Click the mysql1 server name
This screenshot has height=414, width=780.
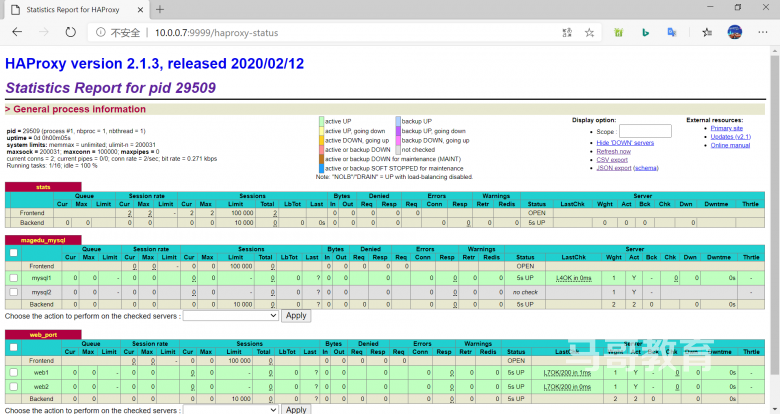(41, 278)
